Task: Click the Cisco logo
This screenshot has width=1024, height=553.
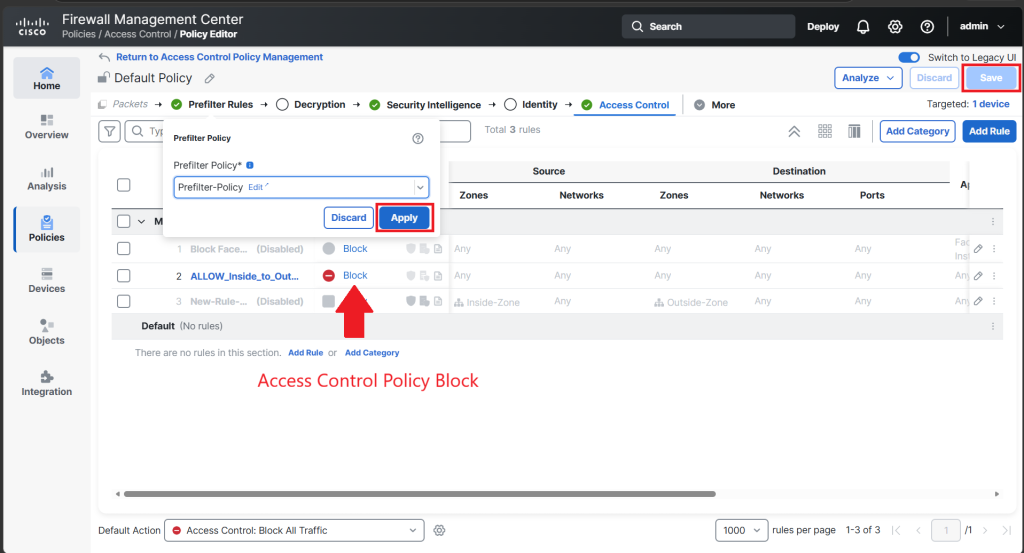Action: pyautogui.click(x=32, y=27)
